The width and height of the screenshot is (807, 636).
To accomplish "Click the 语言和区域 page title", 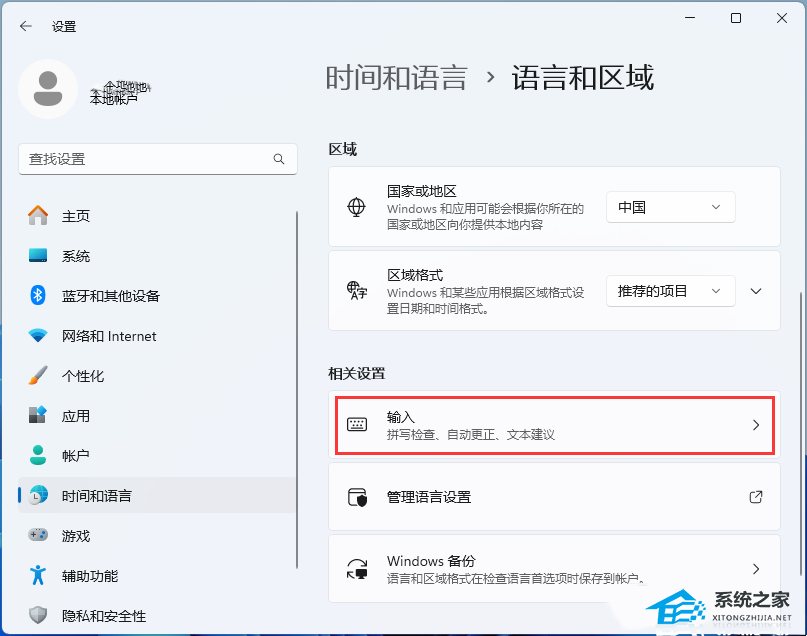I will (x=583, y=78).
